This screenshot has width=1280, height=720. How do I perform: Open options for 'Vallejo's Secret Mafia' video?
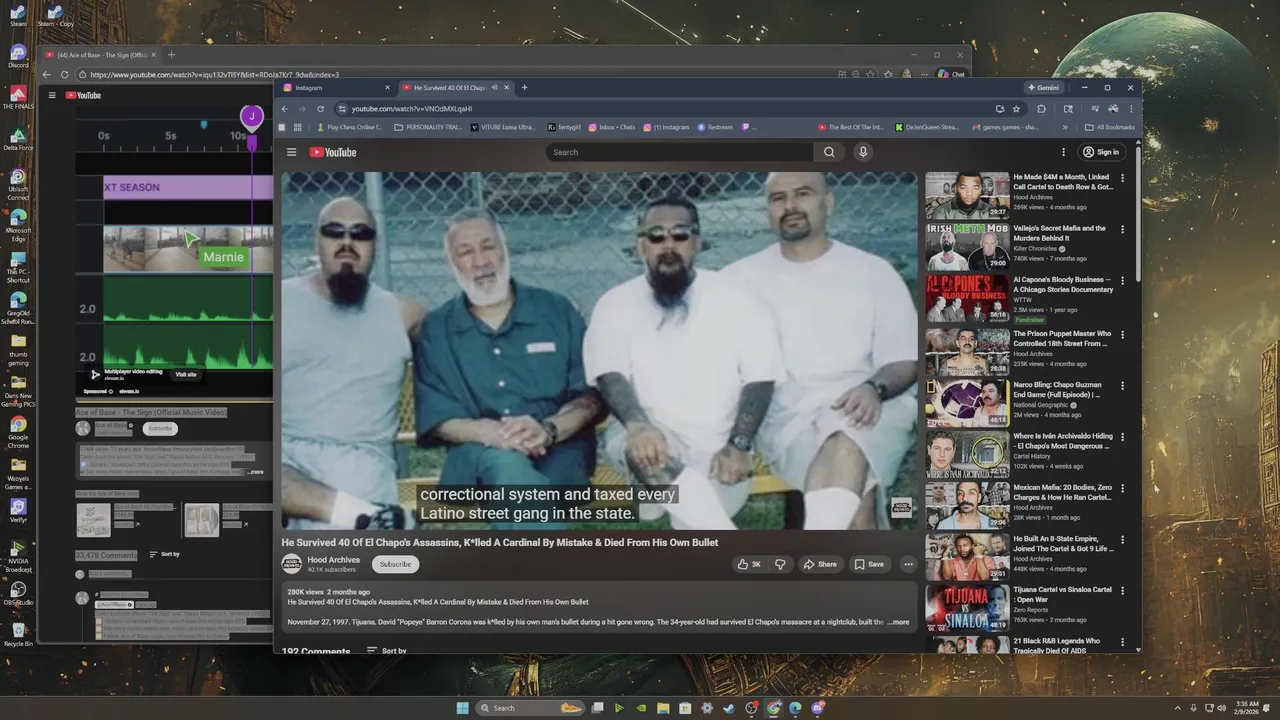[1122, 229]
